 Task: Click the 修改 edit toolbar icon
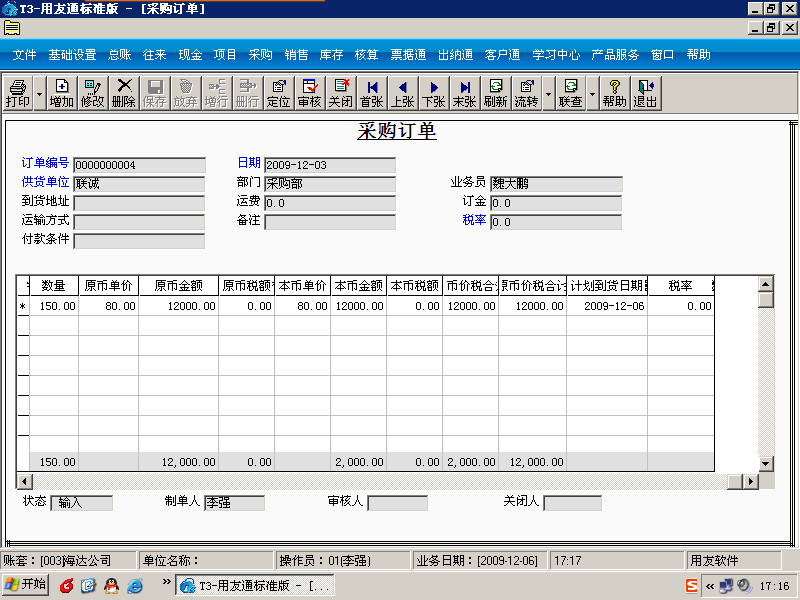(92, 93)
